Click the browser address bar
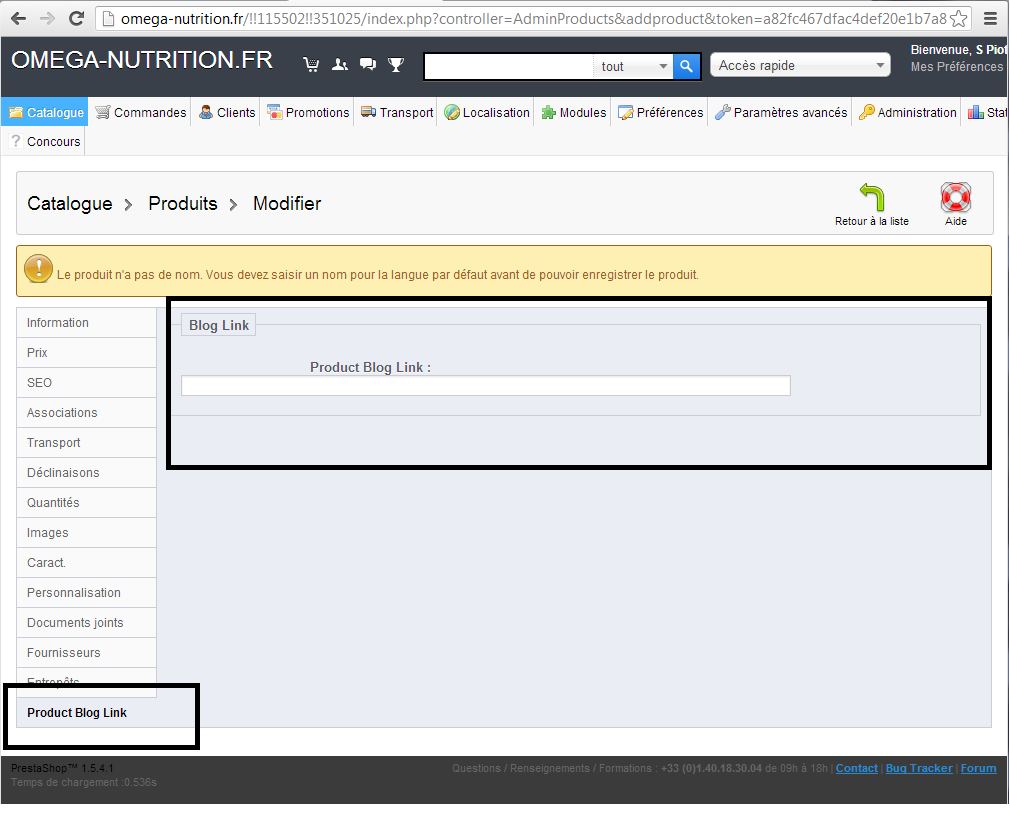This screenshot has width=1010, height=815. click(x=533, y=19)
